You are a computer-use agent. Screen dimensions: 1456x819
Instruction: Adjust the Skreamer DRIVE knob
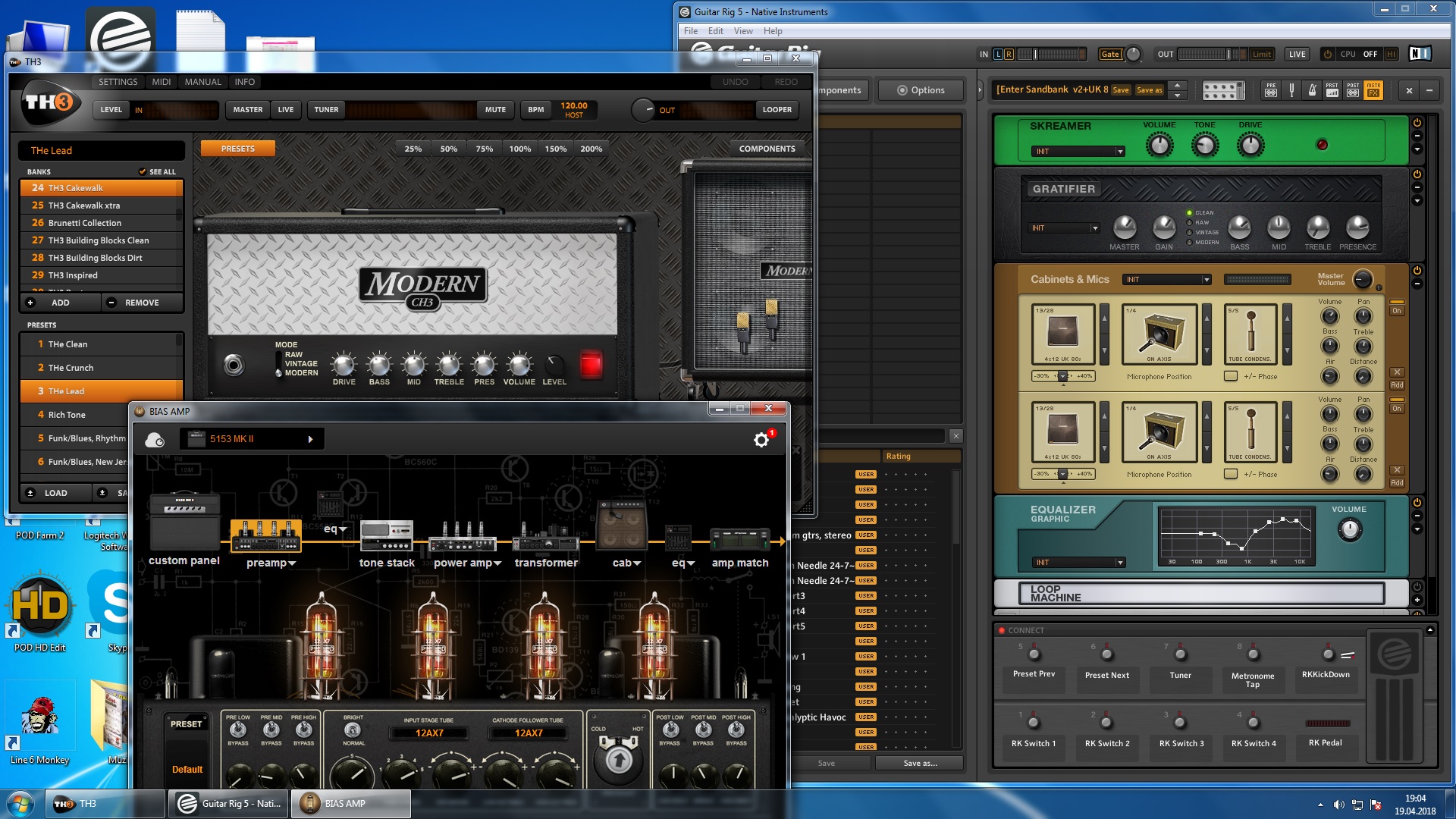pos(1250,144)
